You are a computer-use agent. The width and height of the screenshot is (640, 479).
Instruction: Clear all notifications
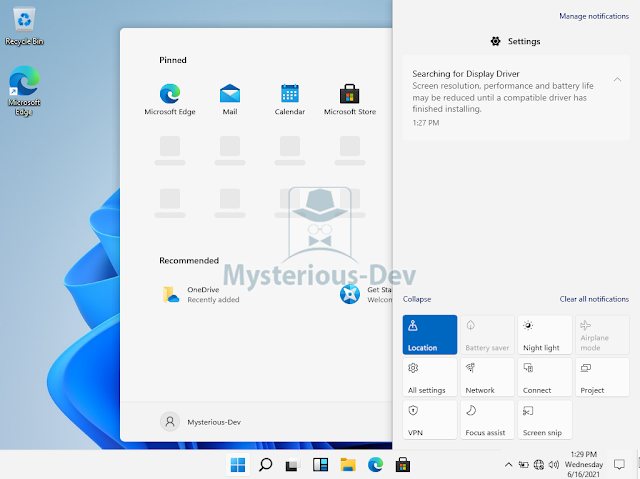pos(594,299)
